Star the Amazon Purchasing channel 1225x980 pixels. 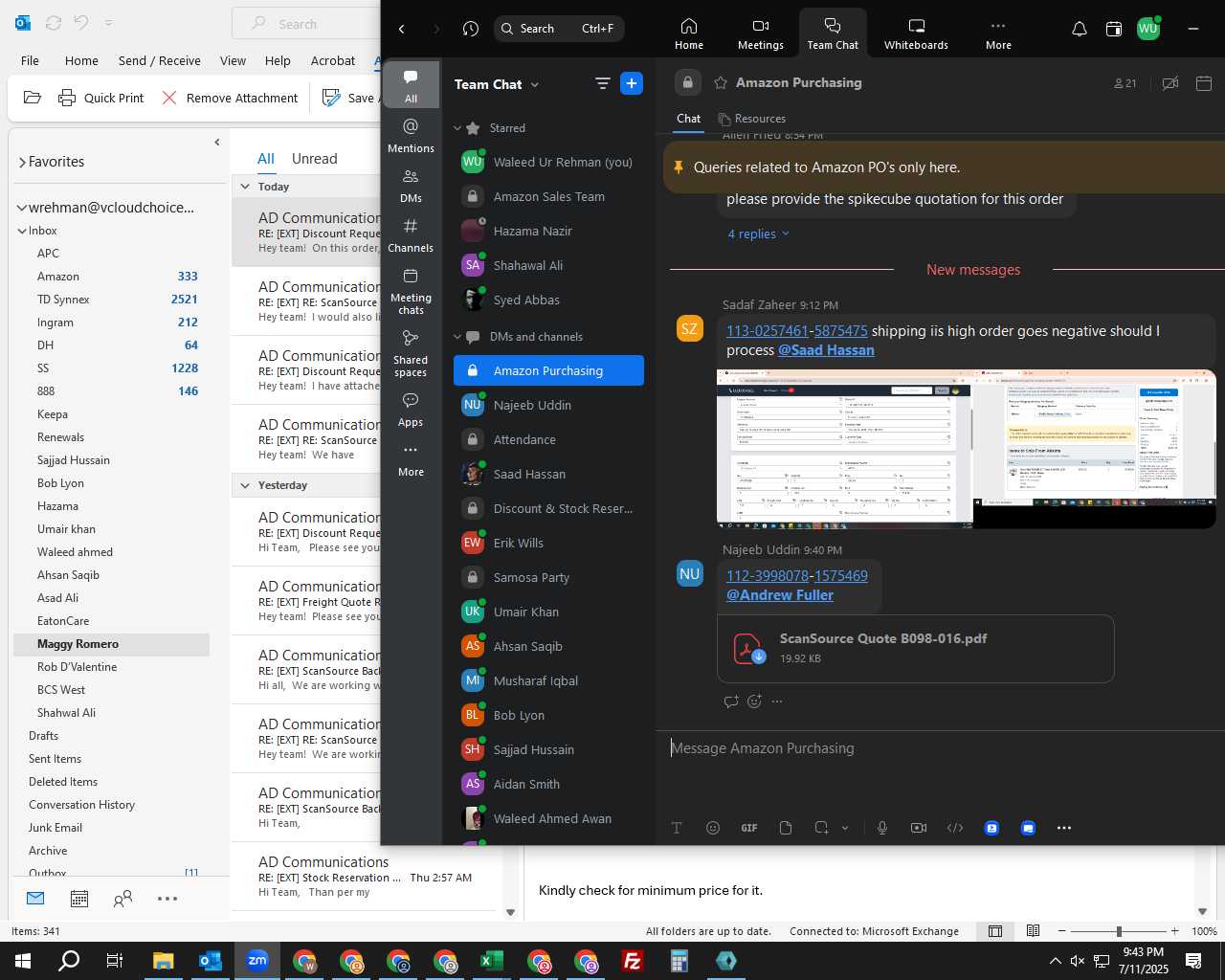coord(721,83)
